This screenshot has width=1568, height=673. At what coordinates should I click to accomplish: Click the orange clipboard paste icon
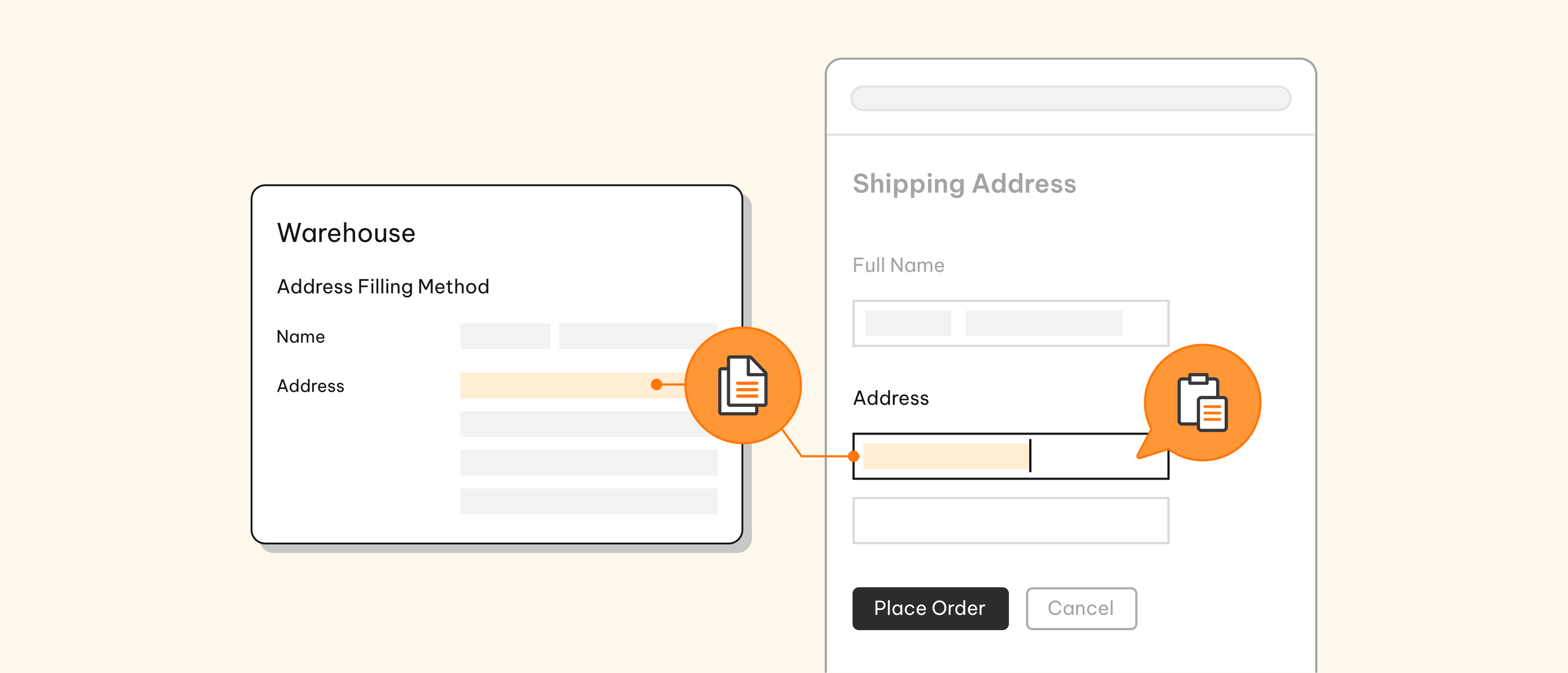[1202, 402]
